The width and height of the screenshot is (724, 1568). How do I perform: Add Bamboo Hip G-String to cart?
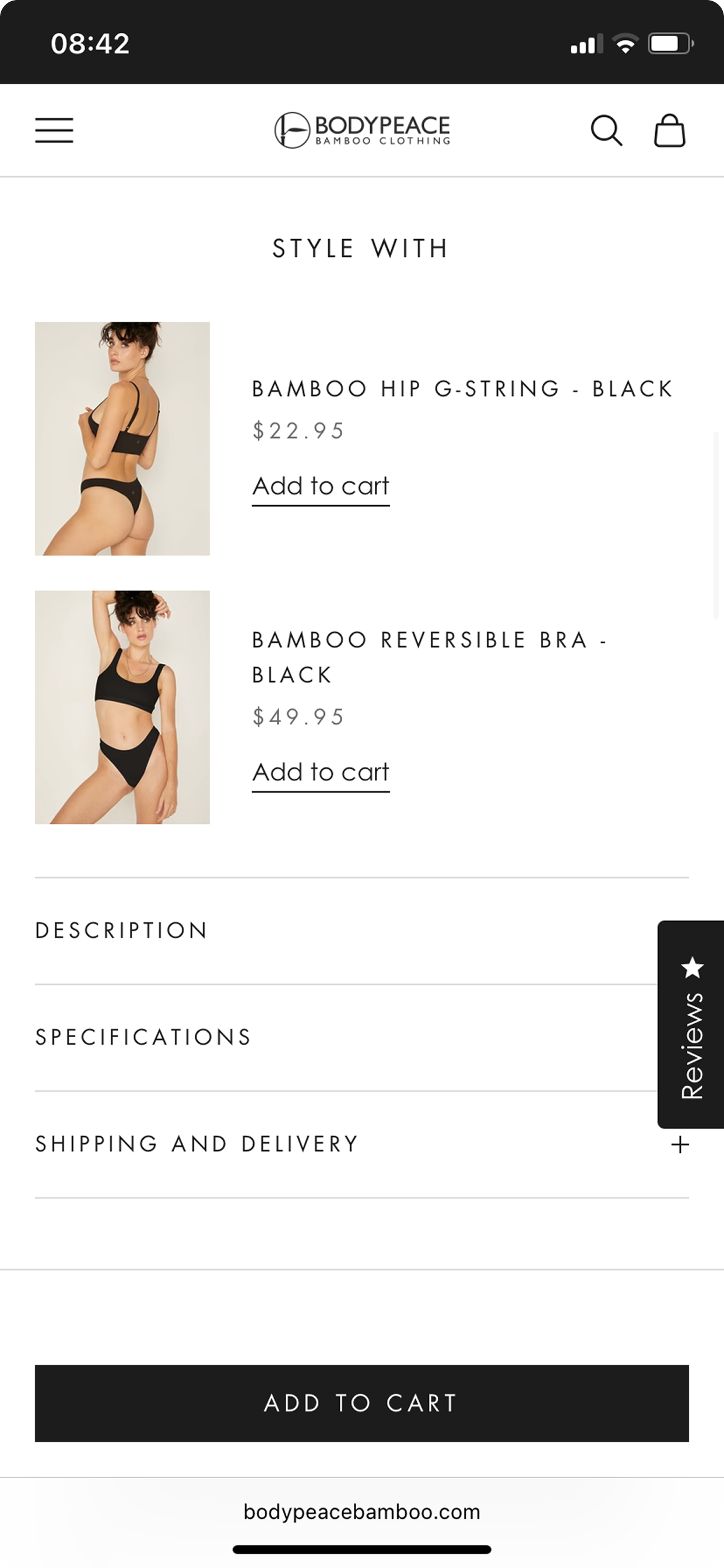[321, 487]
